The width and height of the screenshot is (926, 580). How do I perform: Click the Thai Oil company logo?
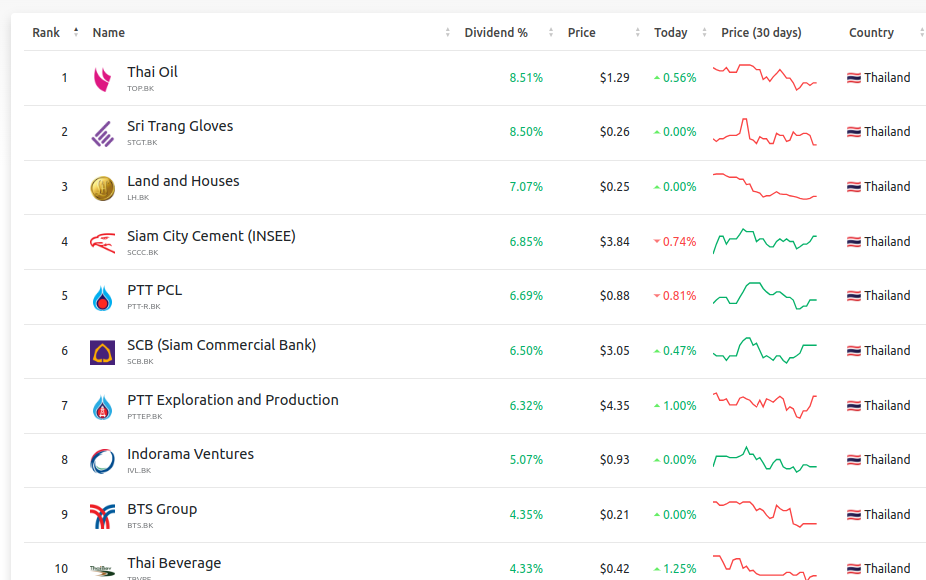coord(102,79)
